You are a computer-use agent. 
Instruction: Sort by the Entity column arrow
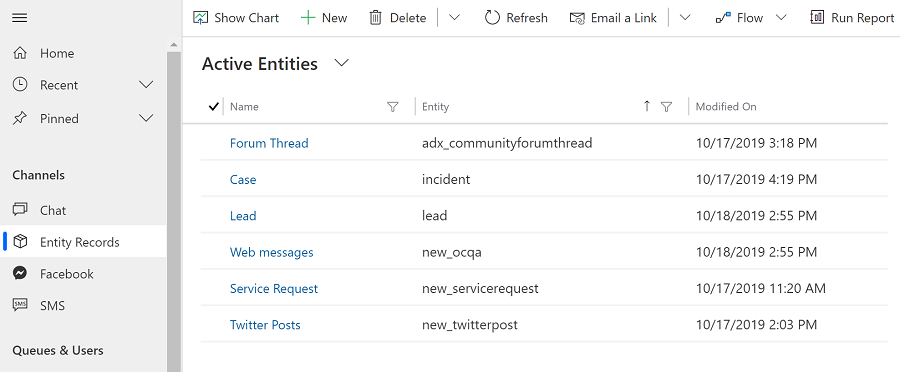(x=647, y=106)
